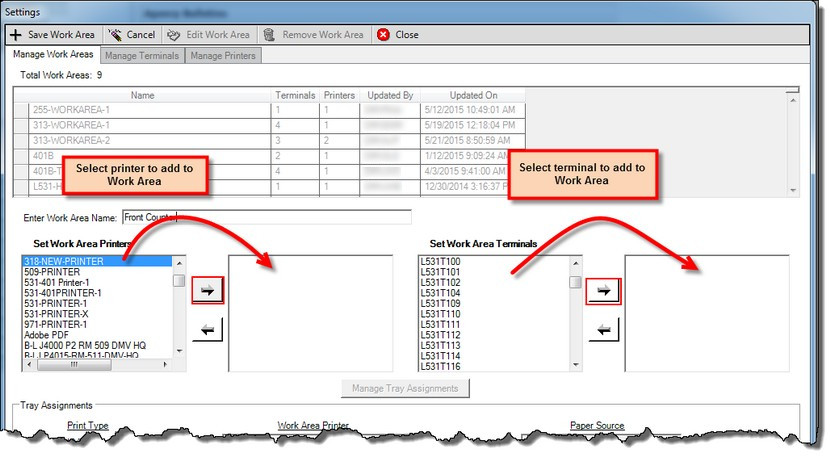Click Close in the toolbar
This screenshot has width=831, height=462.
[406, 35]
